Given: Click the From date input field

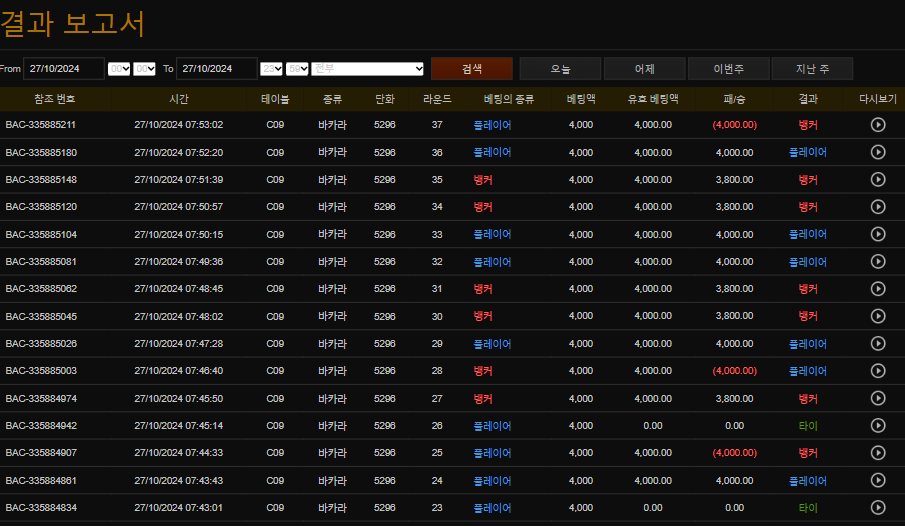Looking at the screenshot, I should 64,68.
